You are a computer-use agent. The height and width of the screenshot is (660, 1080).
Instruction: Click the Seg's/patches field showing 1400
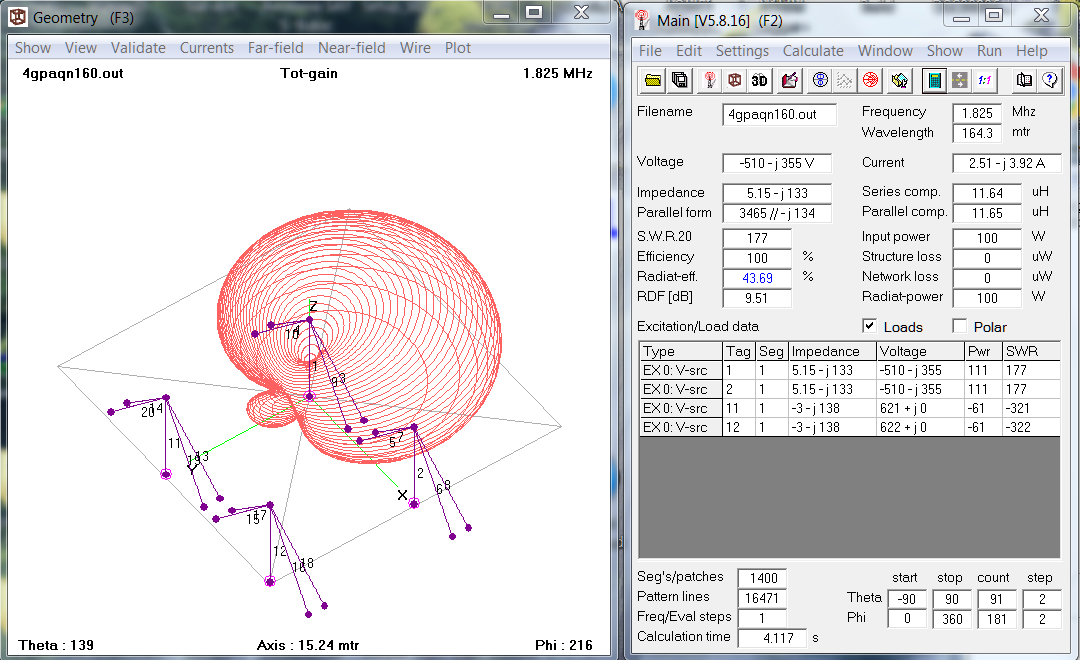click(762, 578)
